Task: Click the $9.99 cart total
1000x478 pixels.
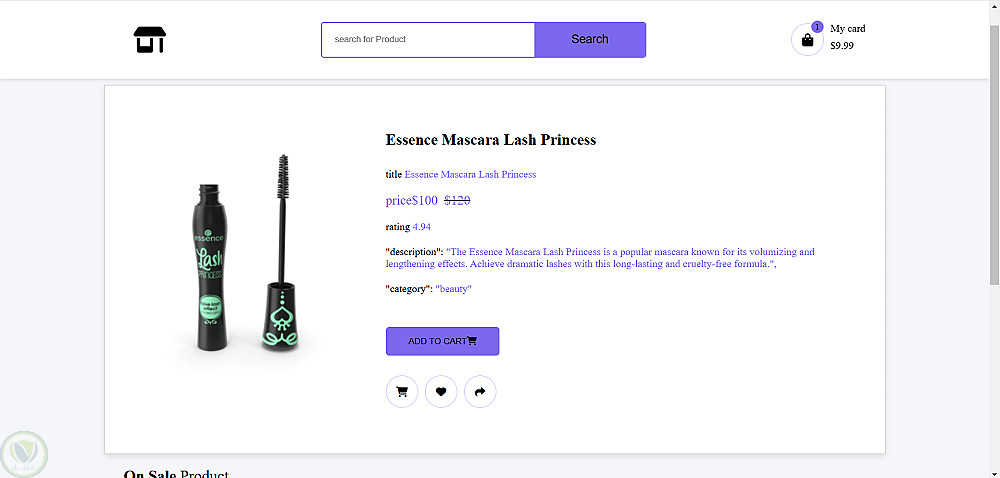Action: tap(842, 46)
